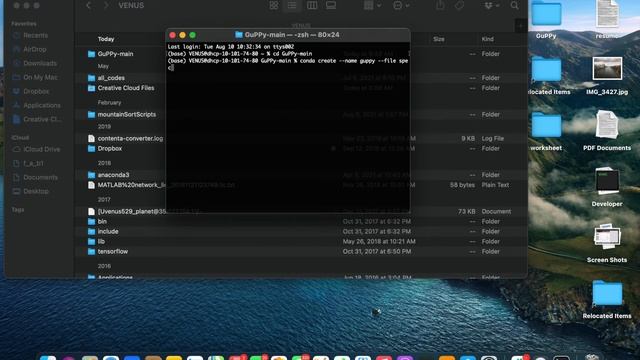Click the Favorites section header in sidebar

tap(23, 24)
